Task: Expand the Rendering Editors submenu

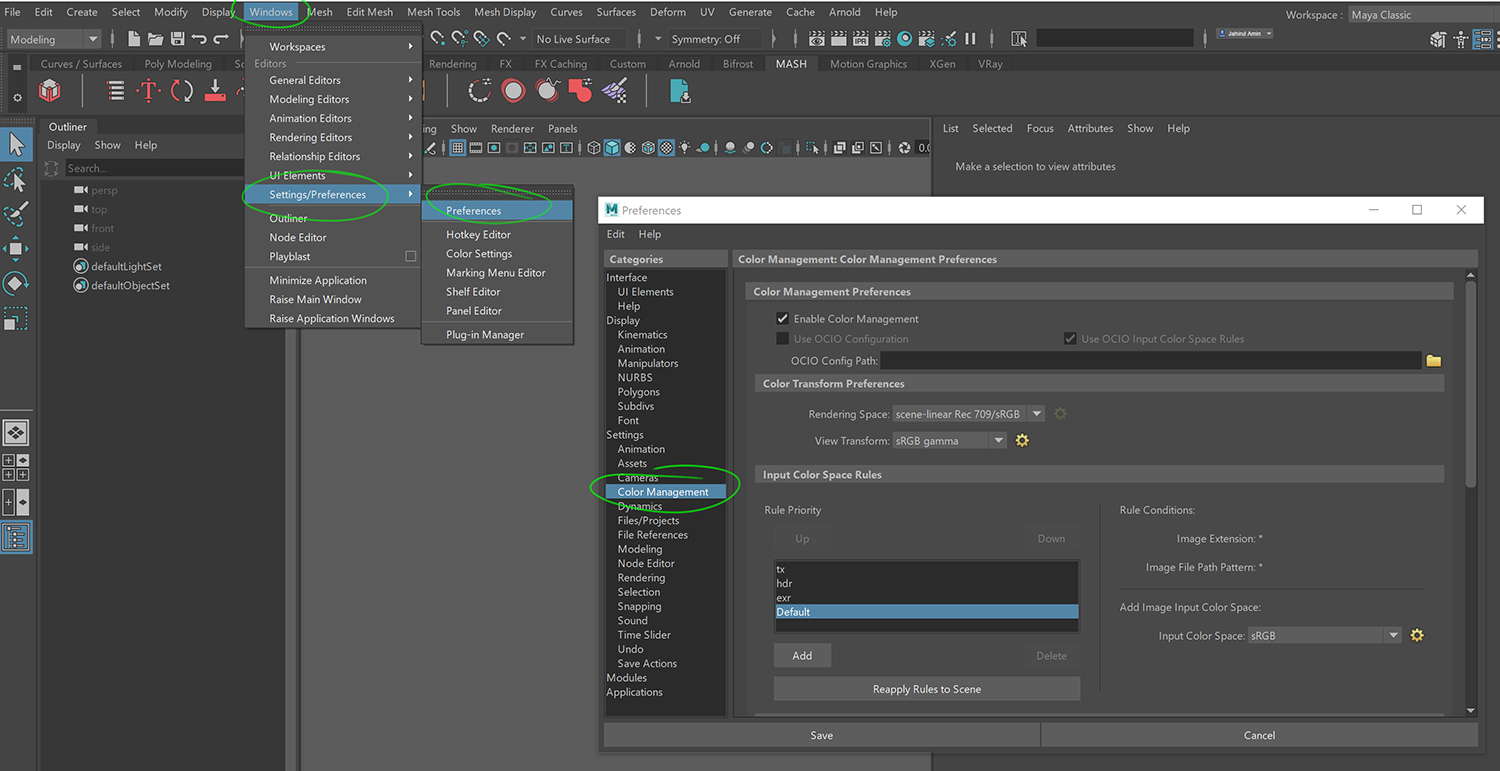Action: click(x=333, y=137)
